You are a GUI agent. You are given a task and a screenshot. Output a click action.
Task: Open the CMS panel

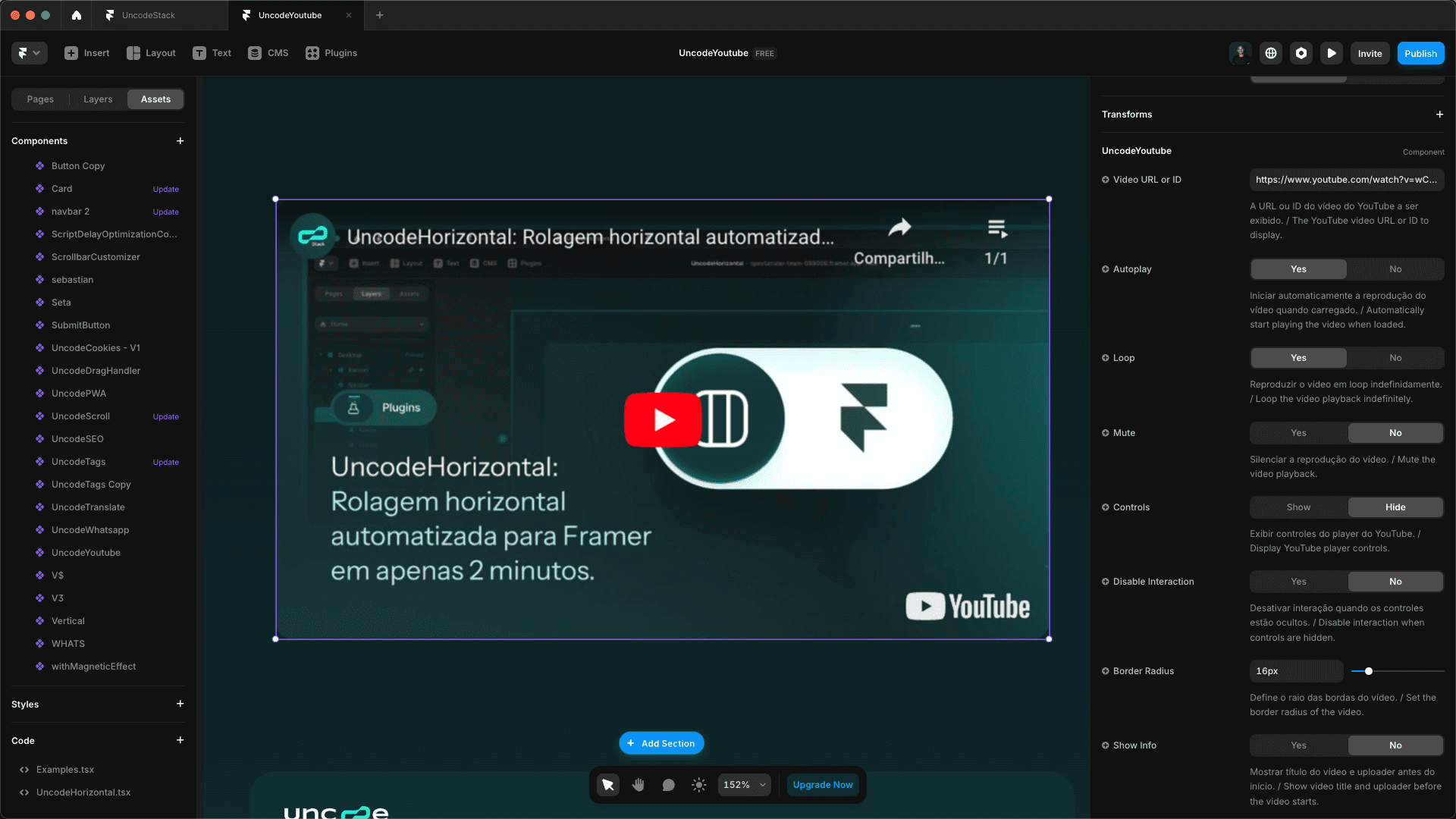point(268,53)
